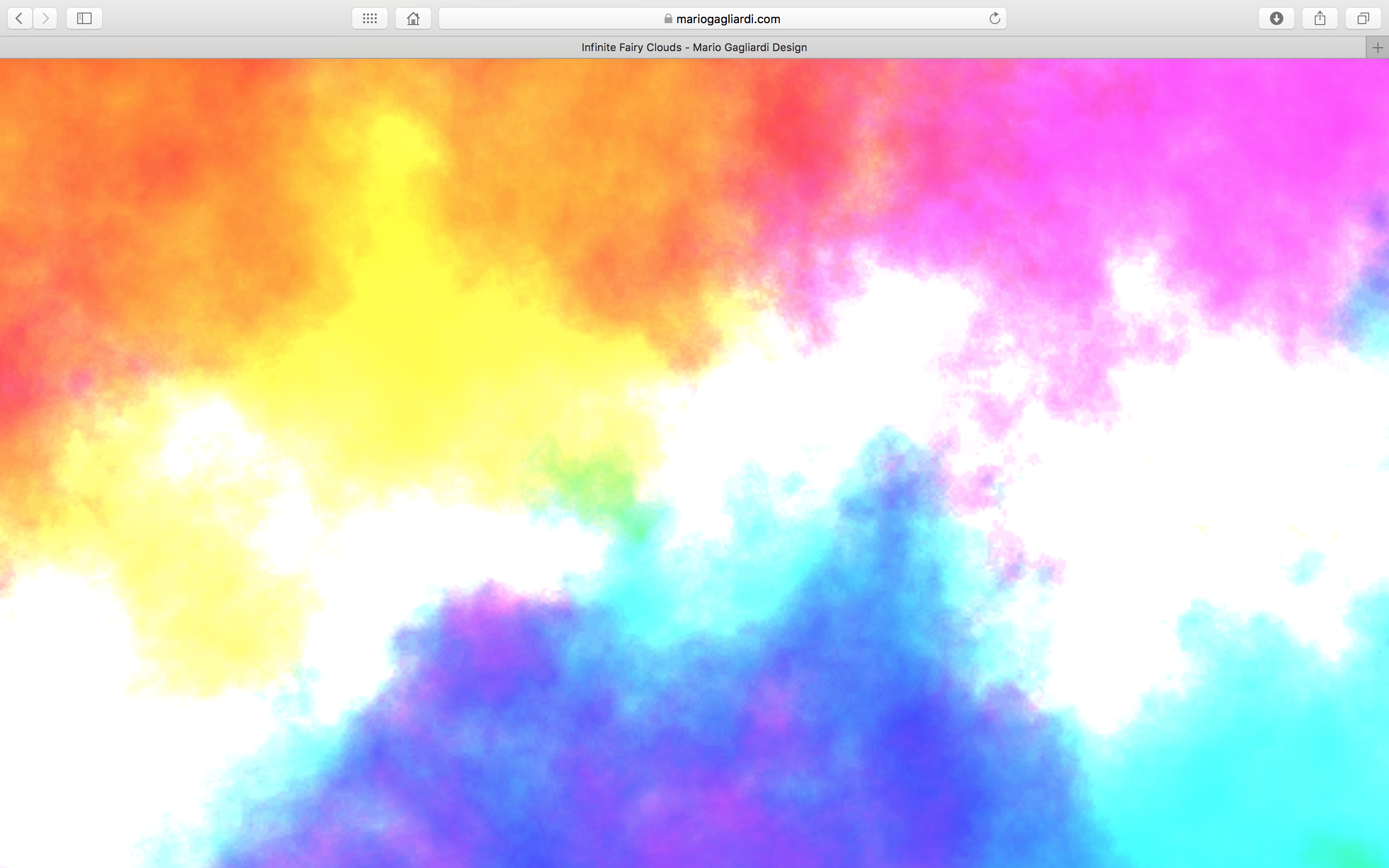Select the Infinite Fairy Clouds tab
The height and width of the screenshot is (868, 1389).
click(683, 48)
